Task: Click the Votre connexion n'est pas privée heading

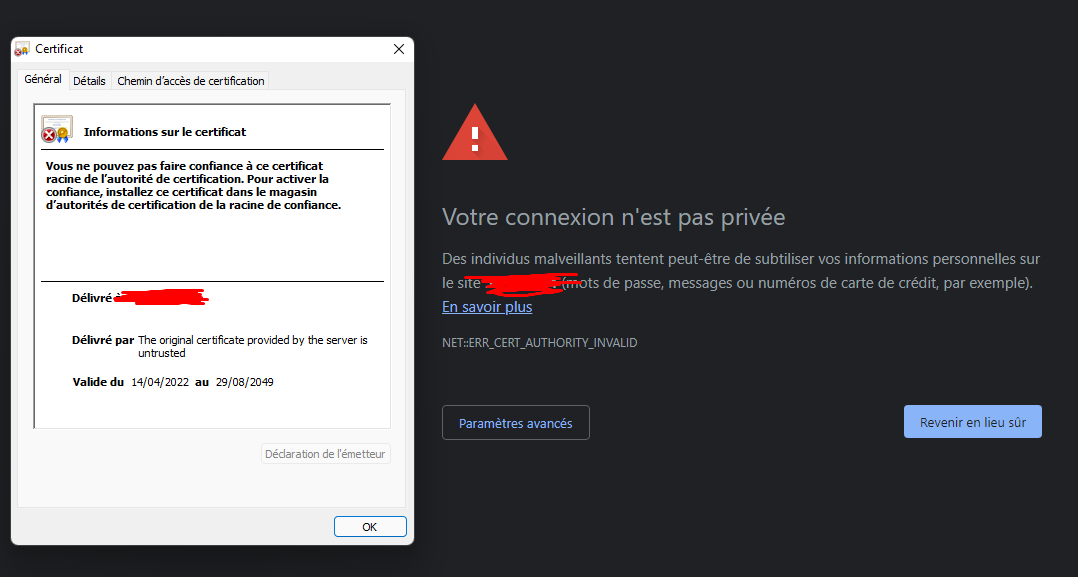Action: pos(613,217)
